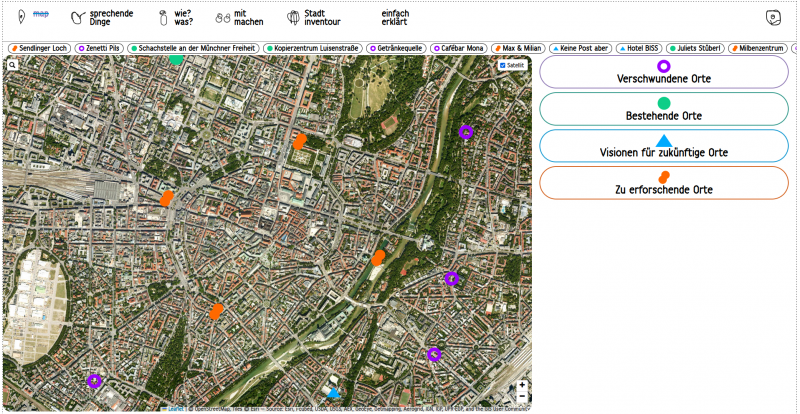
Task: Select the Sendlinger Loch place tag
Action: pos(39,48)
